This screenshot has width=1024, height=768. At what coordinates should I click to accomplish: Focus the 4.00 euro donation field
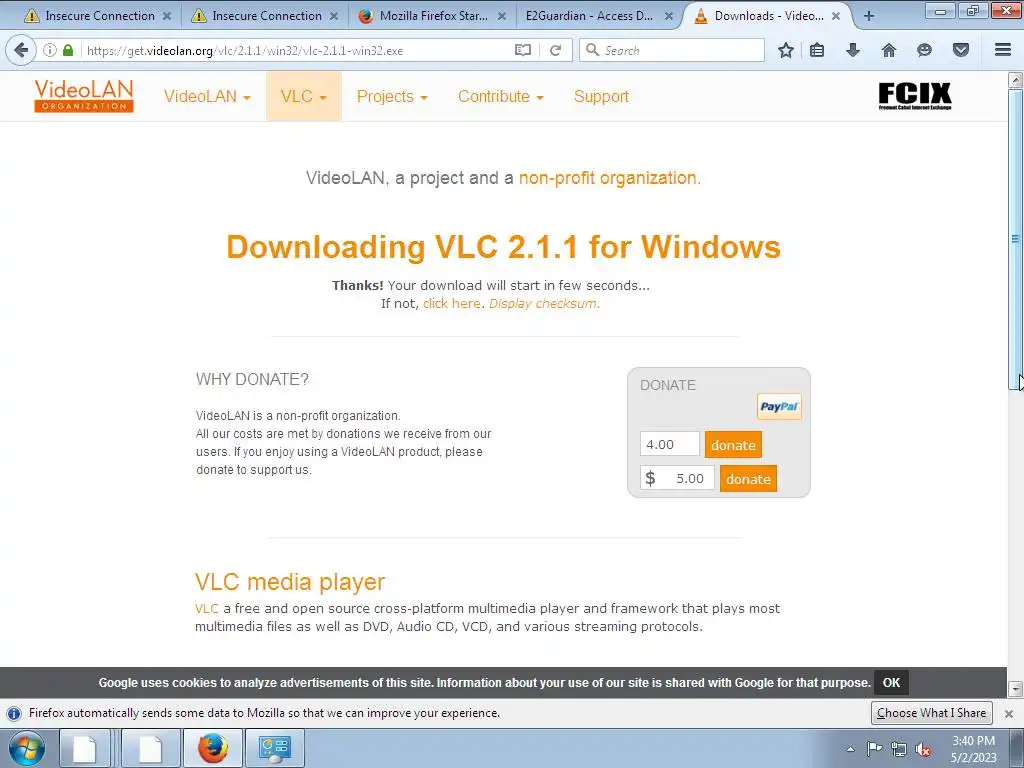tap(669, 445)
